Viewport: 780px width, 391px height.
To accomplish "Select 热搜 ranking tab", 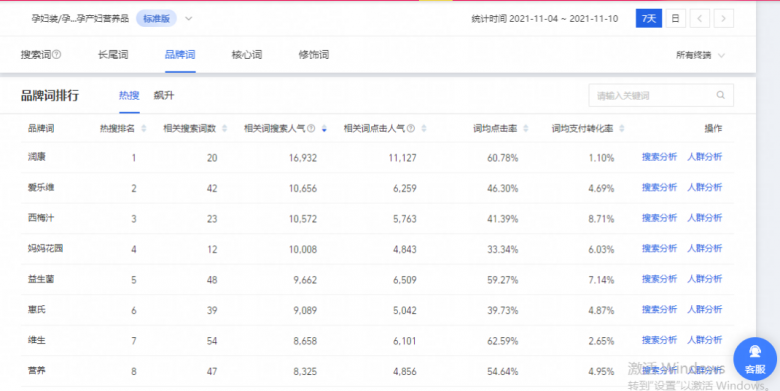I will [x=129, y=96].
